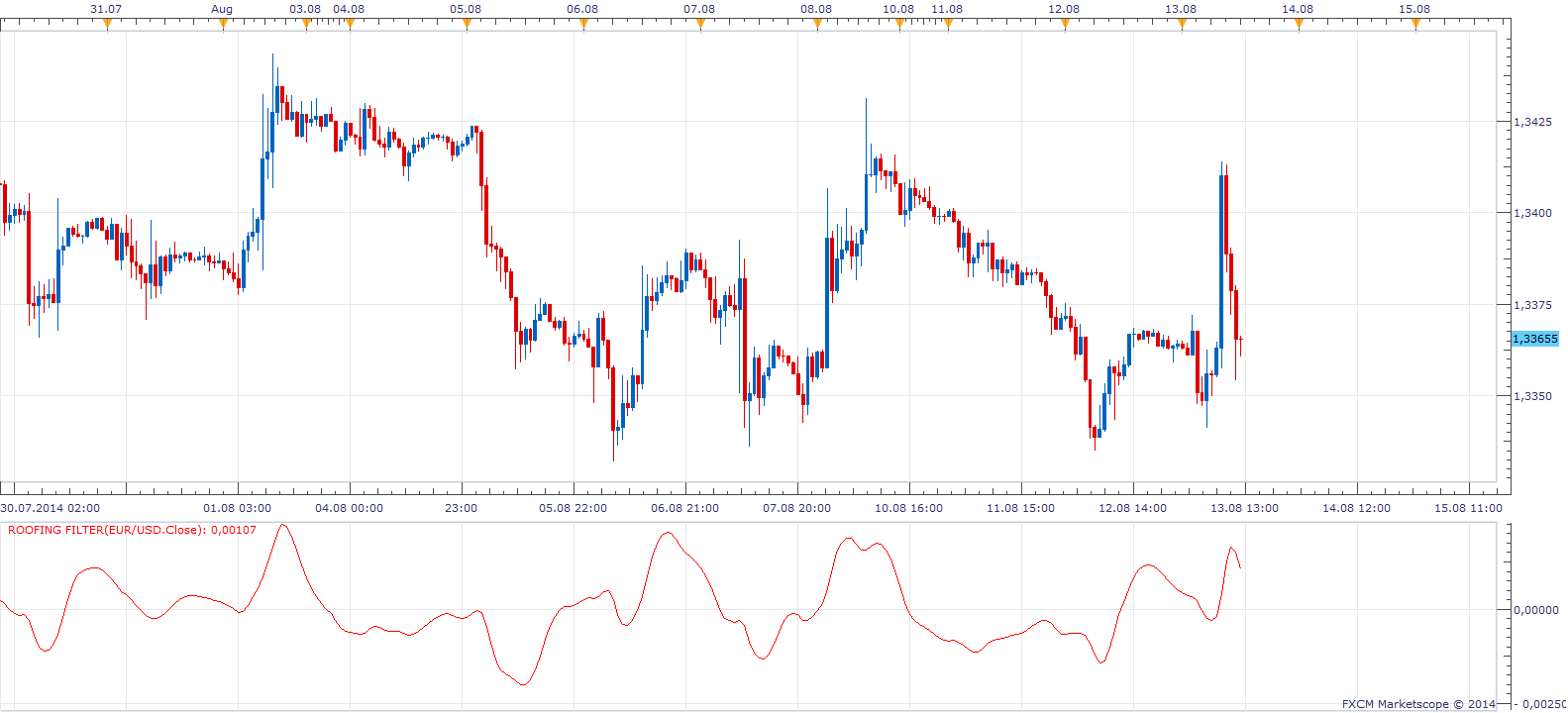Click the 1,3375 price axis label

click(1532, 305)
